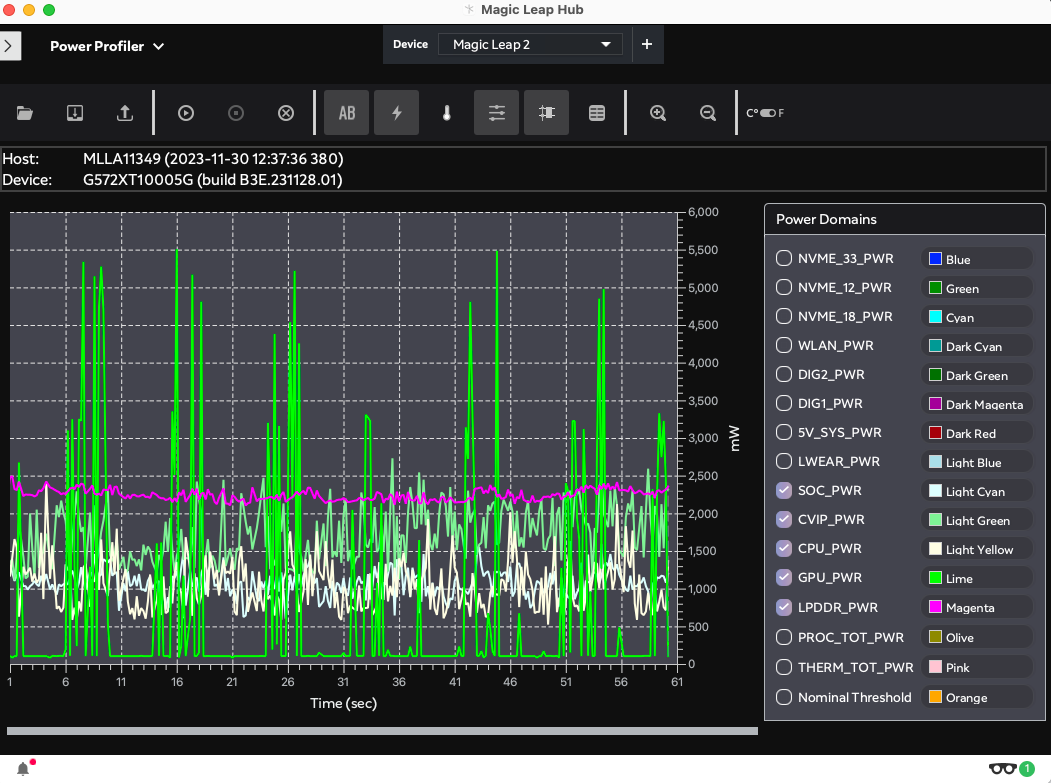
Task: Open the Power Profiler mode dropdown
Action: point(107,46)
